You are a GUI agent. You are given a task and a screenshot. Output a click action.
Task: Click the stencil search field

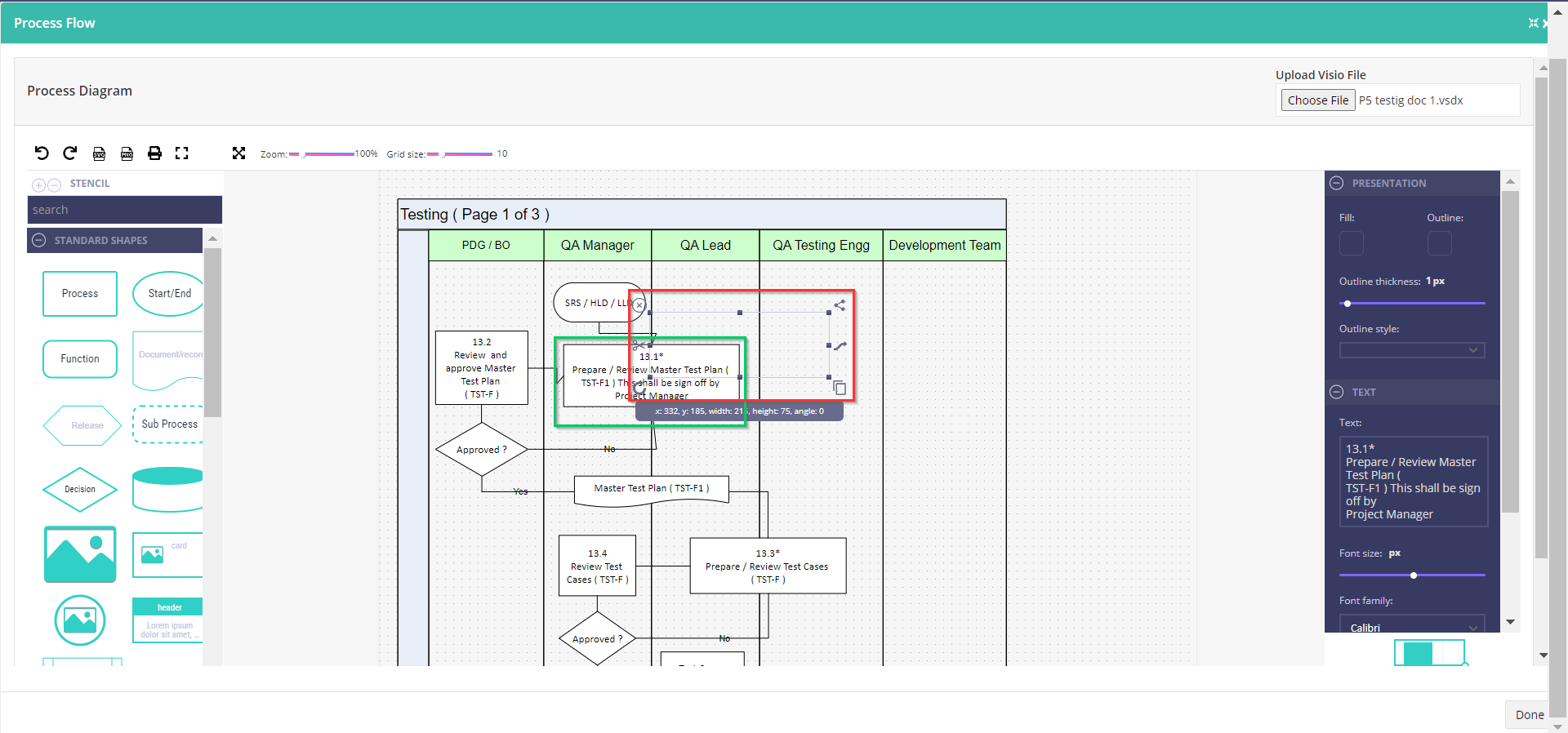124,210
